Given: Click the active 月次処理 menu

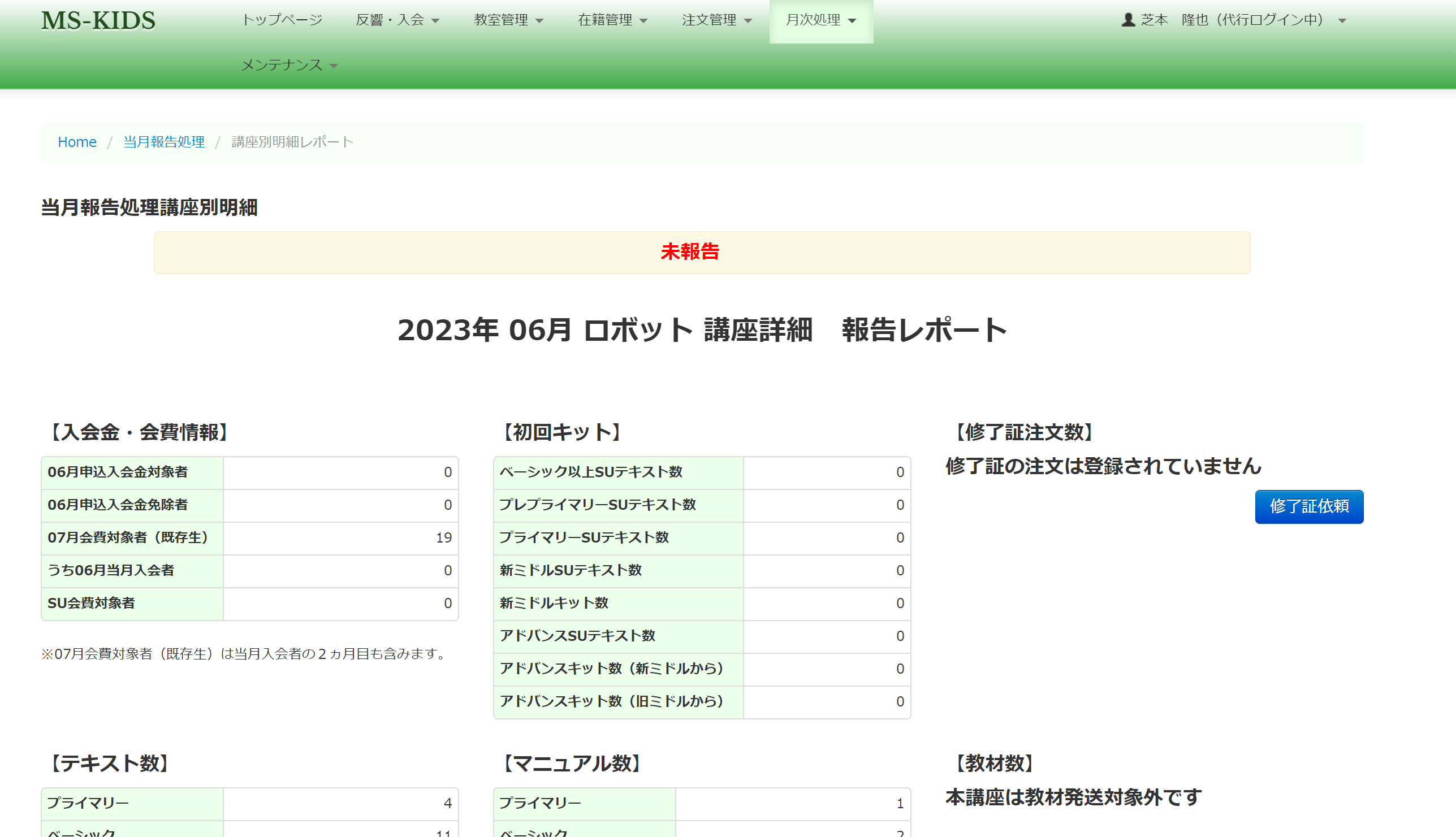Looking at the screenshot, I should tap(820, 20).
